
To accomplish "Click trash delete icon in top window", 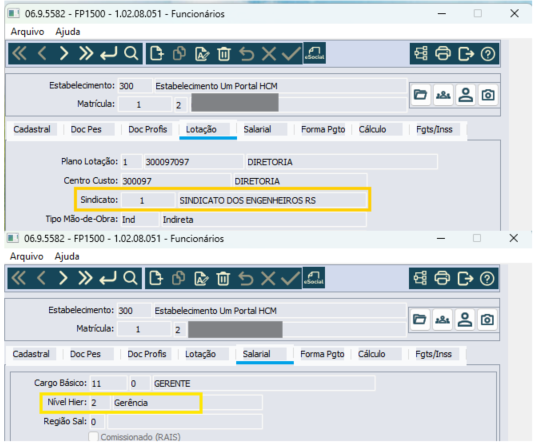I will point(224,54).
